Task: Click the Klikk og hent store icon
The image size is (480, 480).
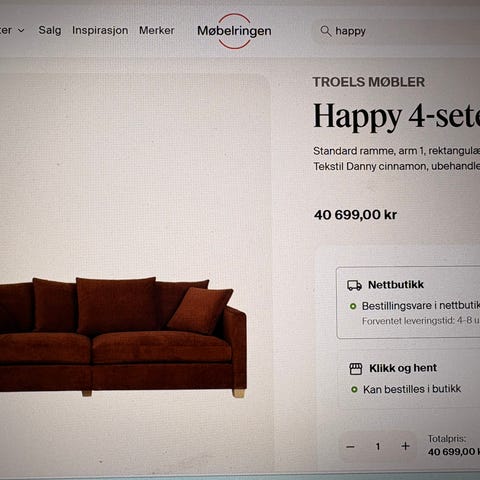Action: 356,369
